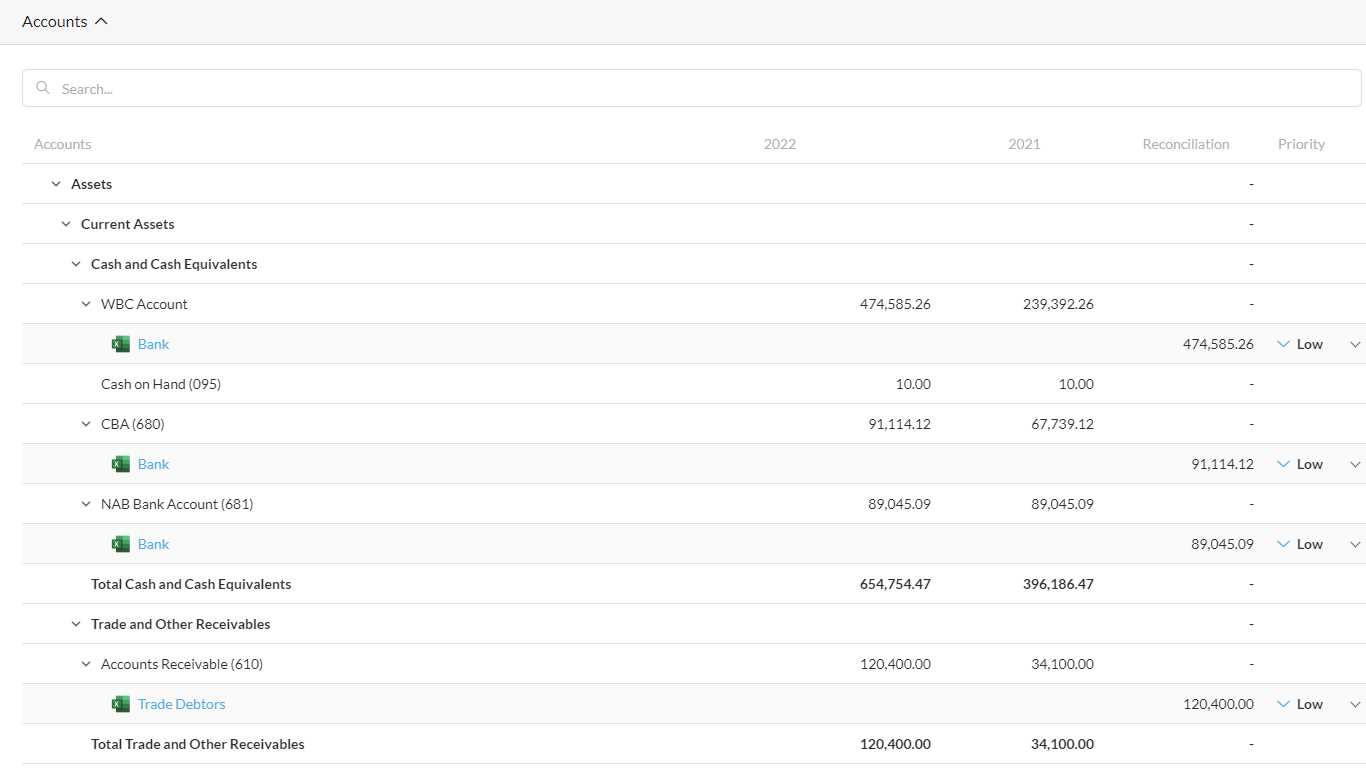Collapse the CBA (680) account row
The image size is (1366, 768).
pos(86,424)
